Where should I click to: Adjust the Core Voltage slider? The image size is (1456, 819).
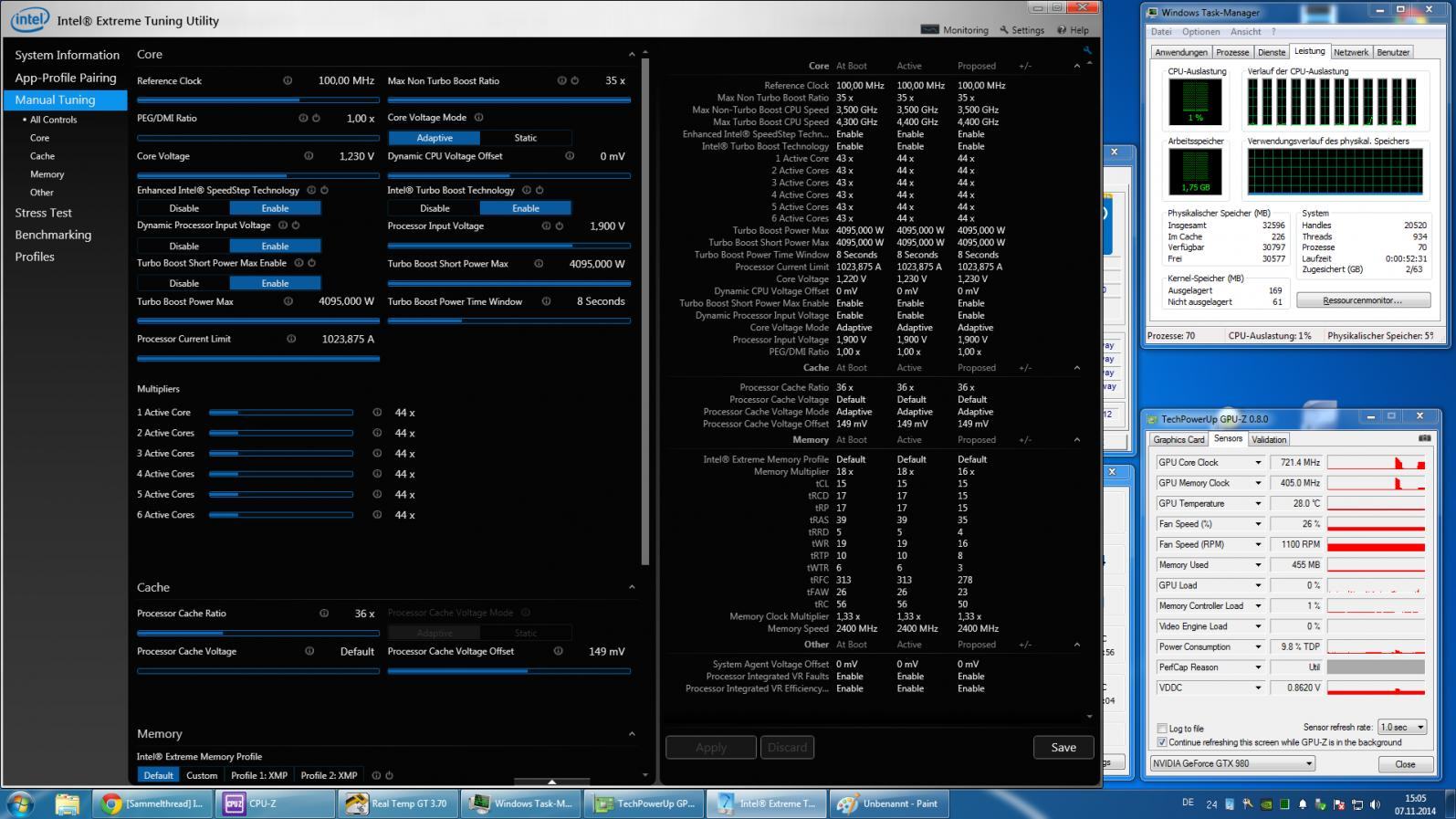[x=258, y=175]
